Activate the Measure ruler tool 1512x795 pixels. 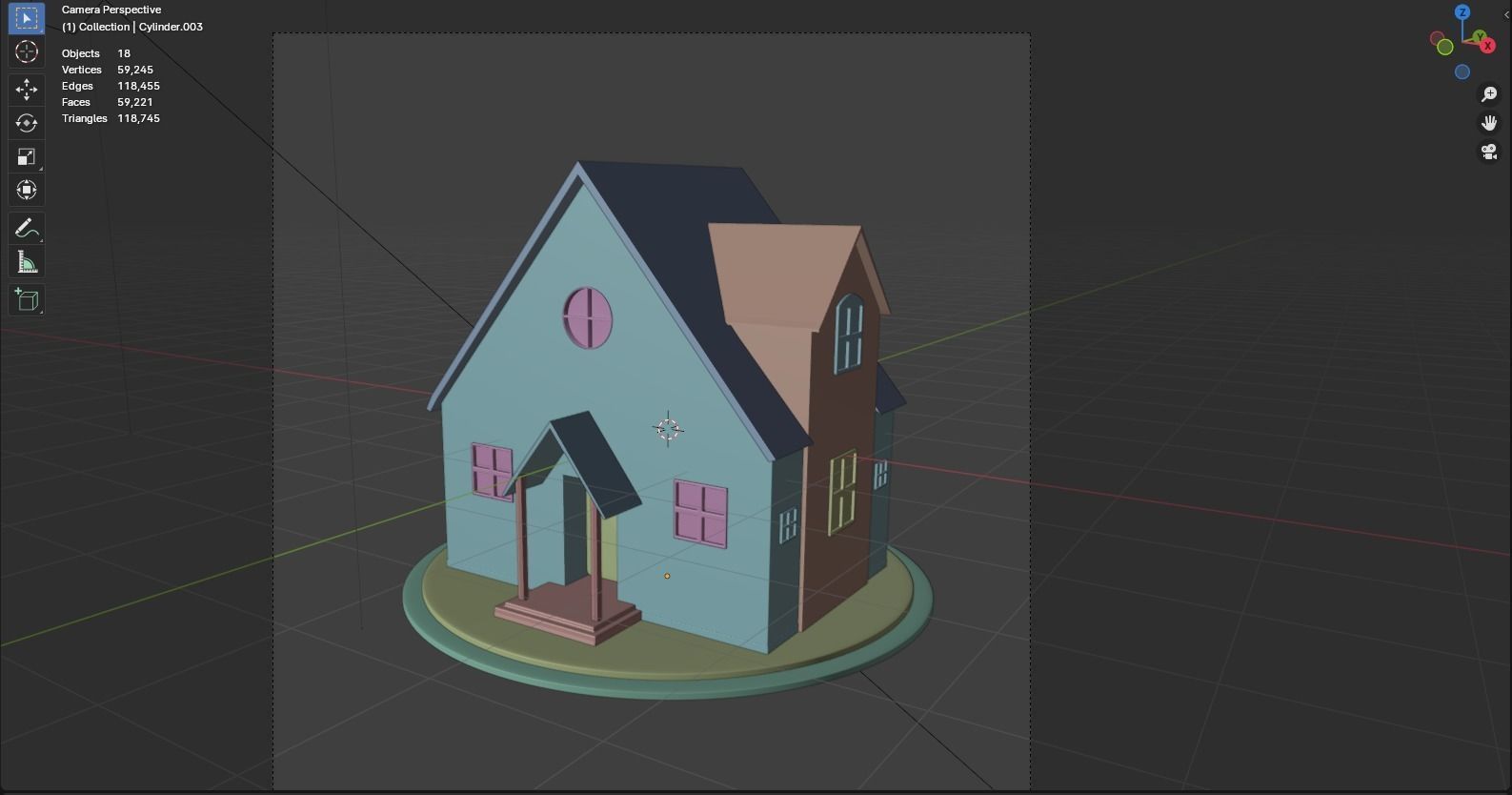click(x=26, y=262)
